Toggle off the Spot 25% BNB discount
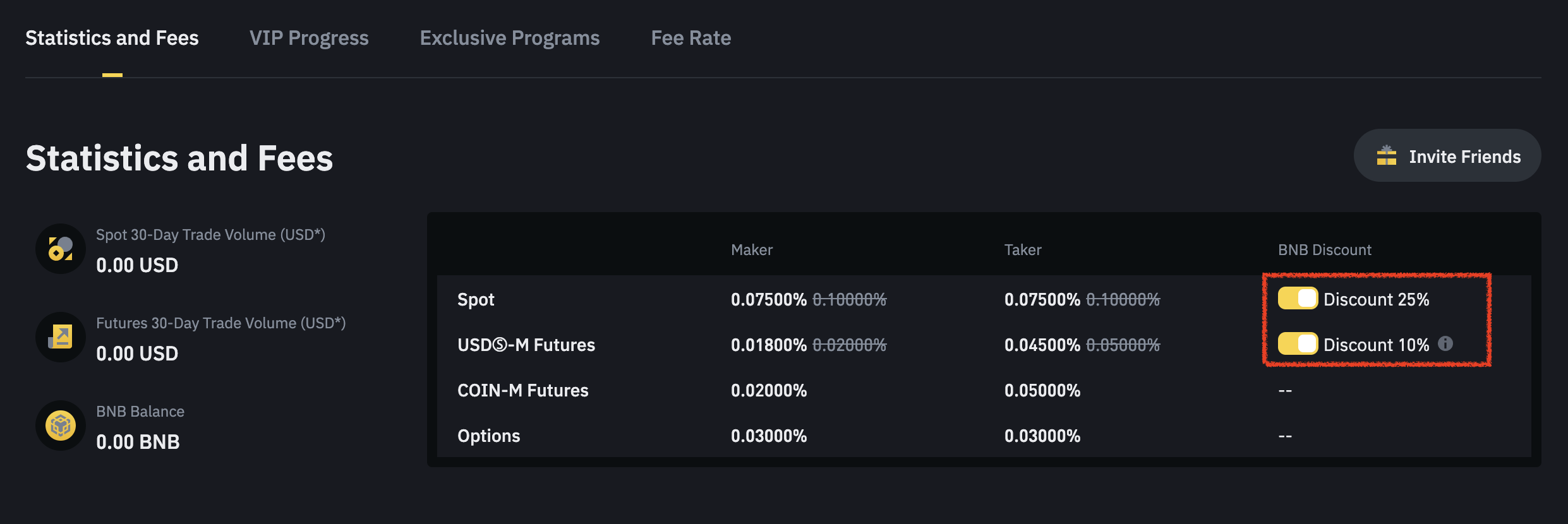The width and height of the screenshot is (1568, 524). coord(1298,298)
